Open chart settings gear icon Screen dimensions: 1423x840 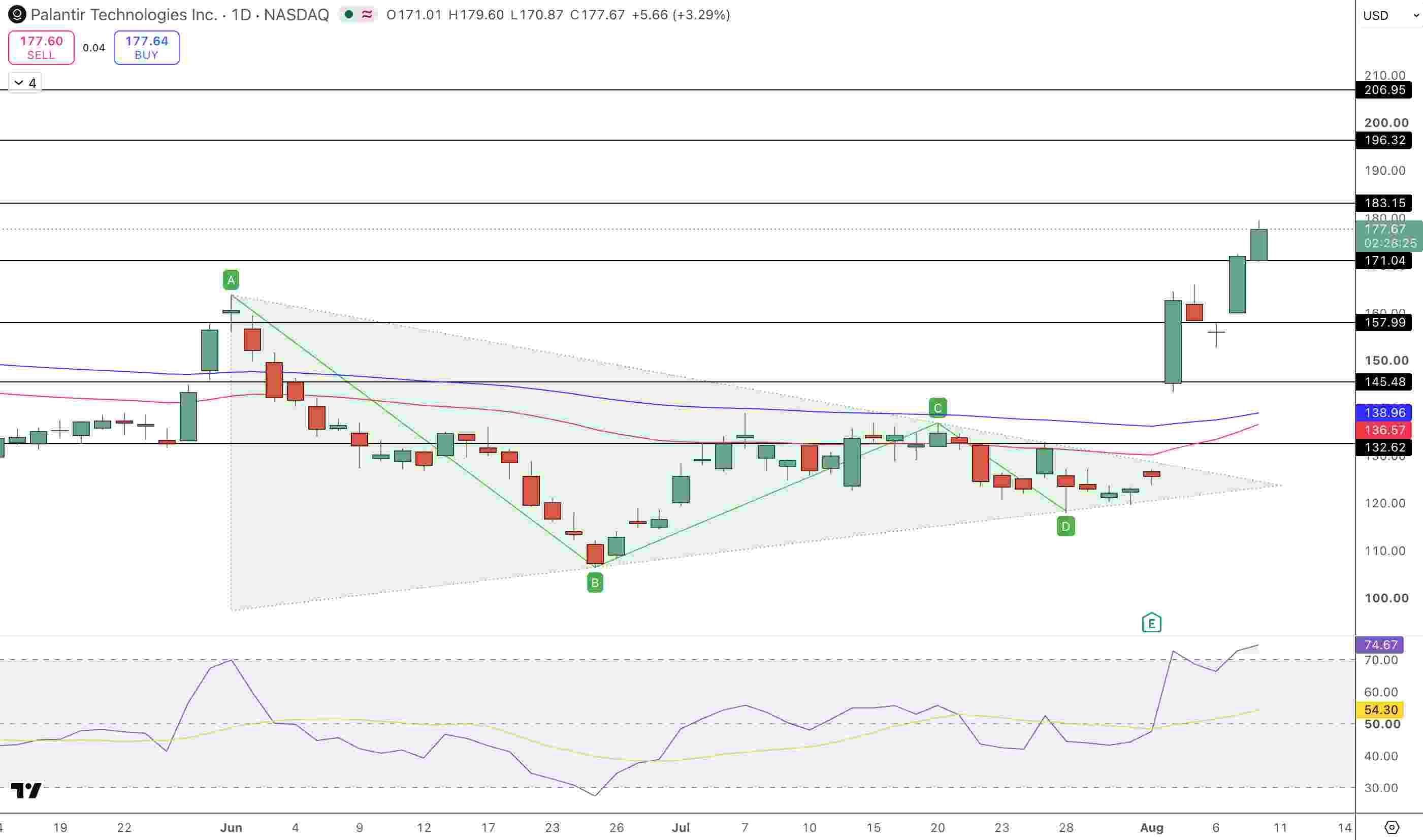1392,827
